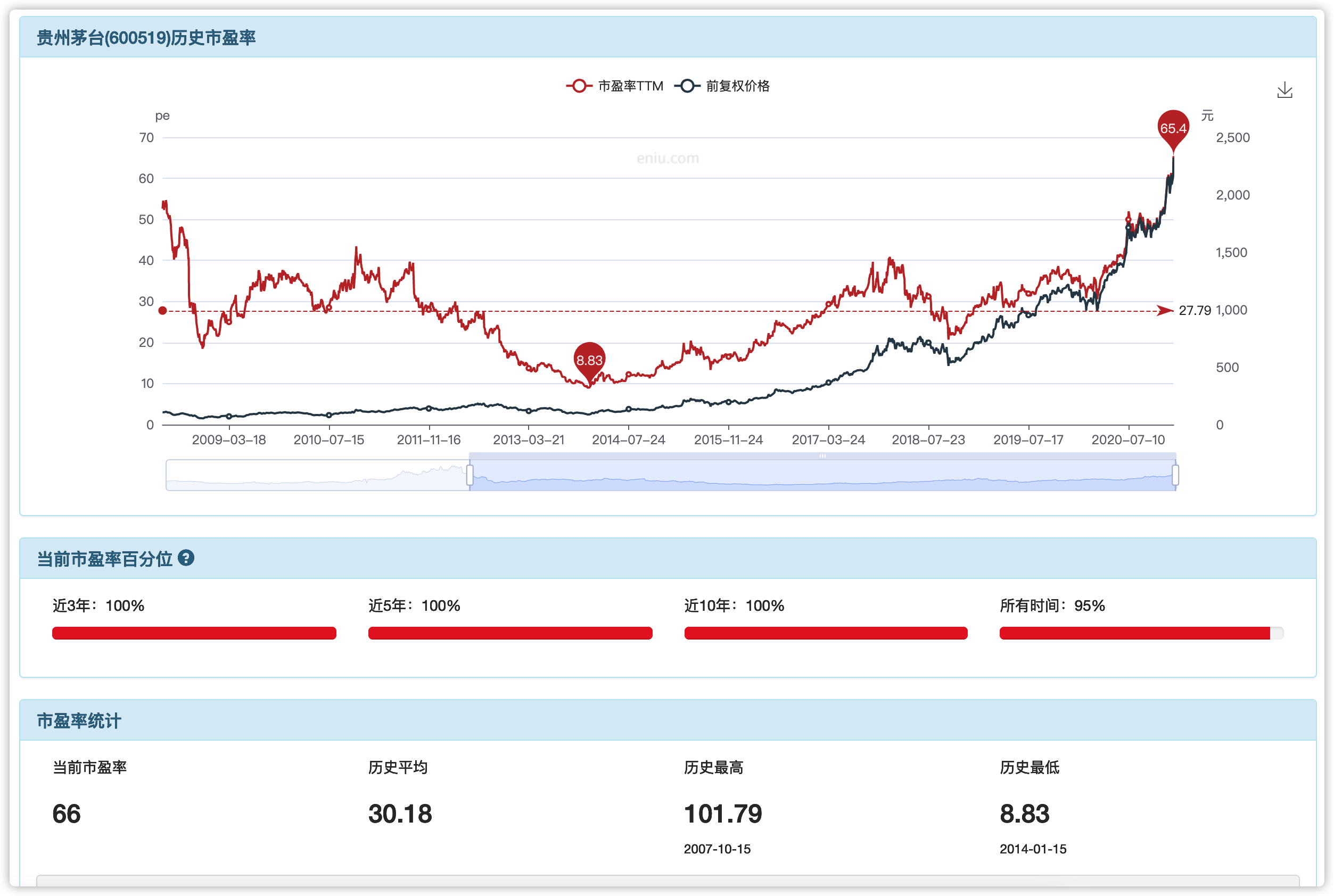Screen dimensions: 1334x896
Task: Click the left handle of the zoom slider
Action: [x=470, y=475]
